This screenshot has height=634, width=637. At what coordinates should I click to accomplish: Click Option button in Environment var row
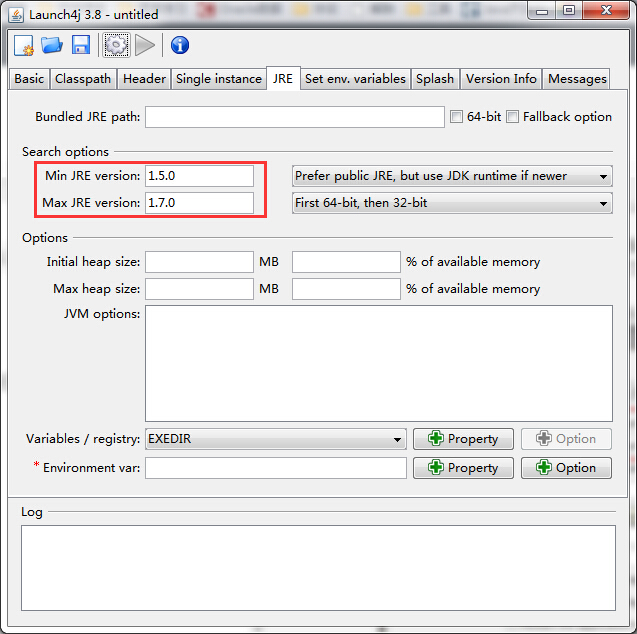566,468
